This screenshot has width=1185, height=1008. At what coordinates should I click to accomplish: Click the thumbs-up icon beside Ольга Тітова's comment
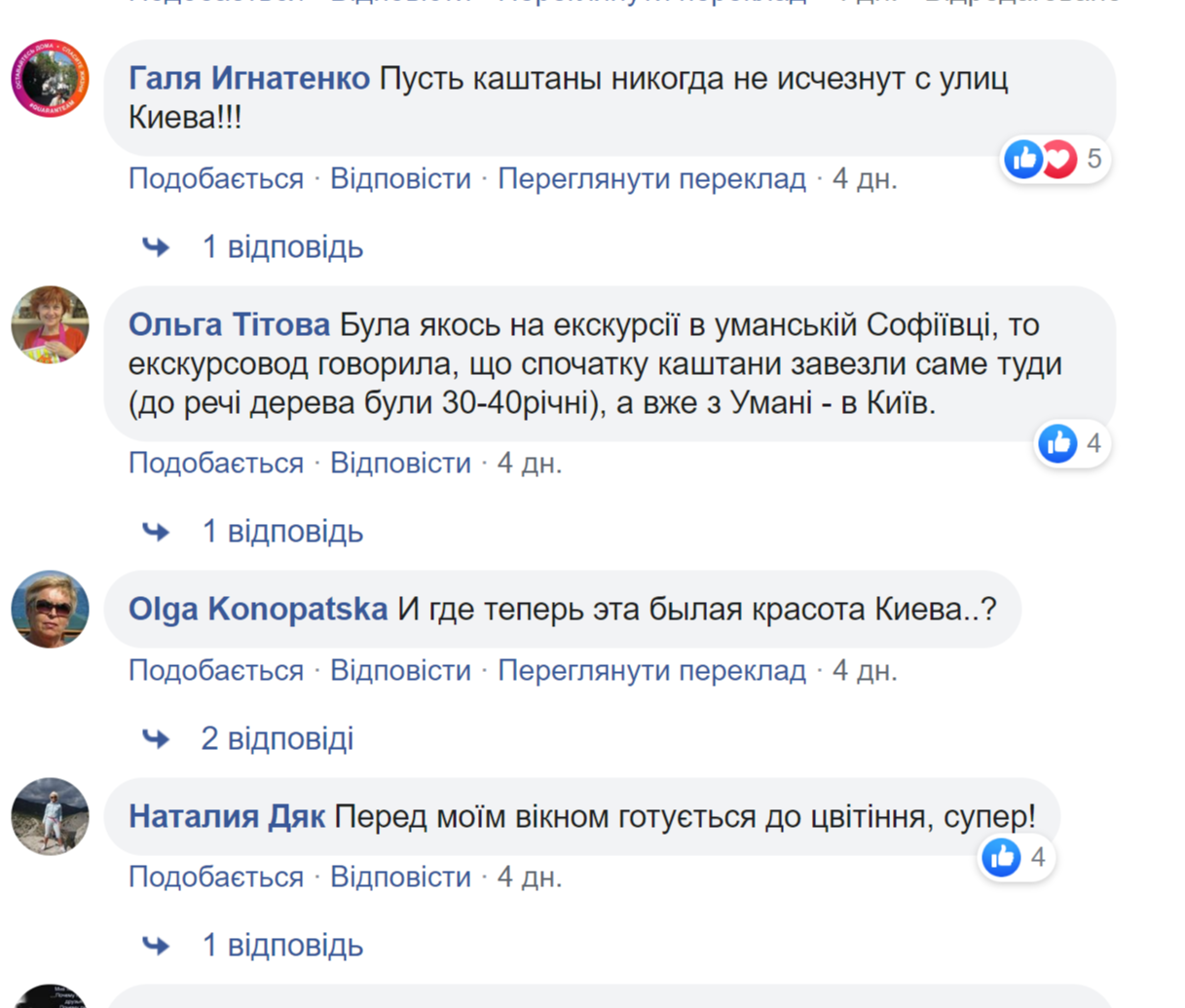[x=1057, y=443]
